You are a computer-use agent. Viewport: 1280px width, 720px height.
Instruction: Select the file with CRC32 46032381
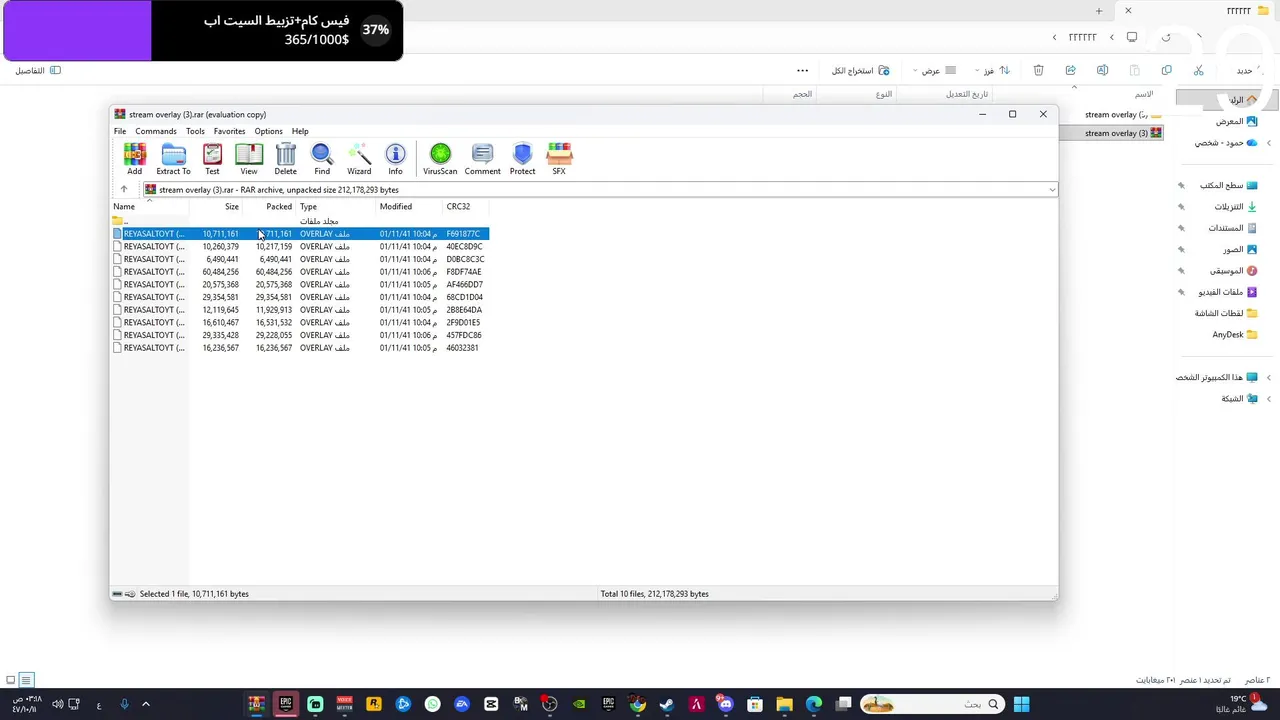coord(300,348)
